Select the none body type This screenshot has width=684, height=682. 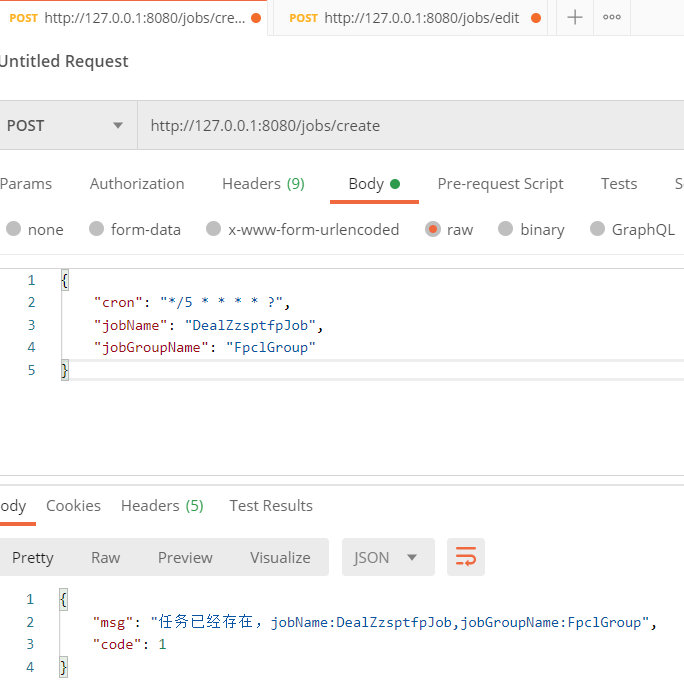tap(35, 229)
